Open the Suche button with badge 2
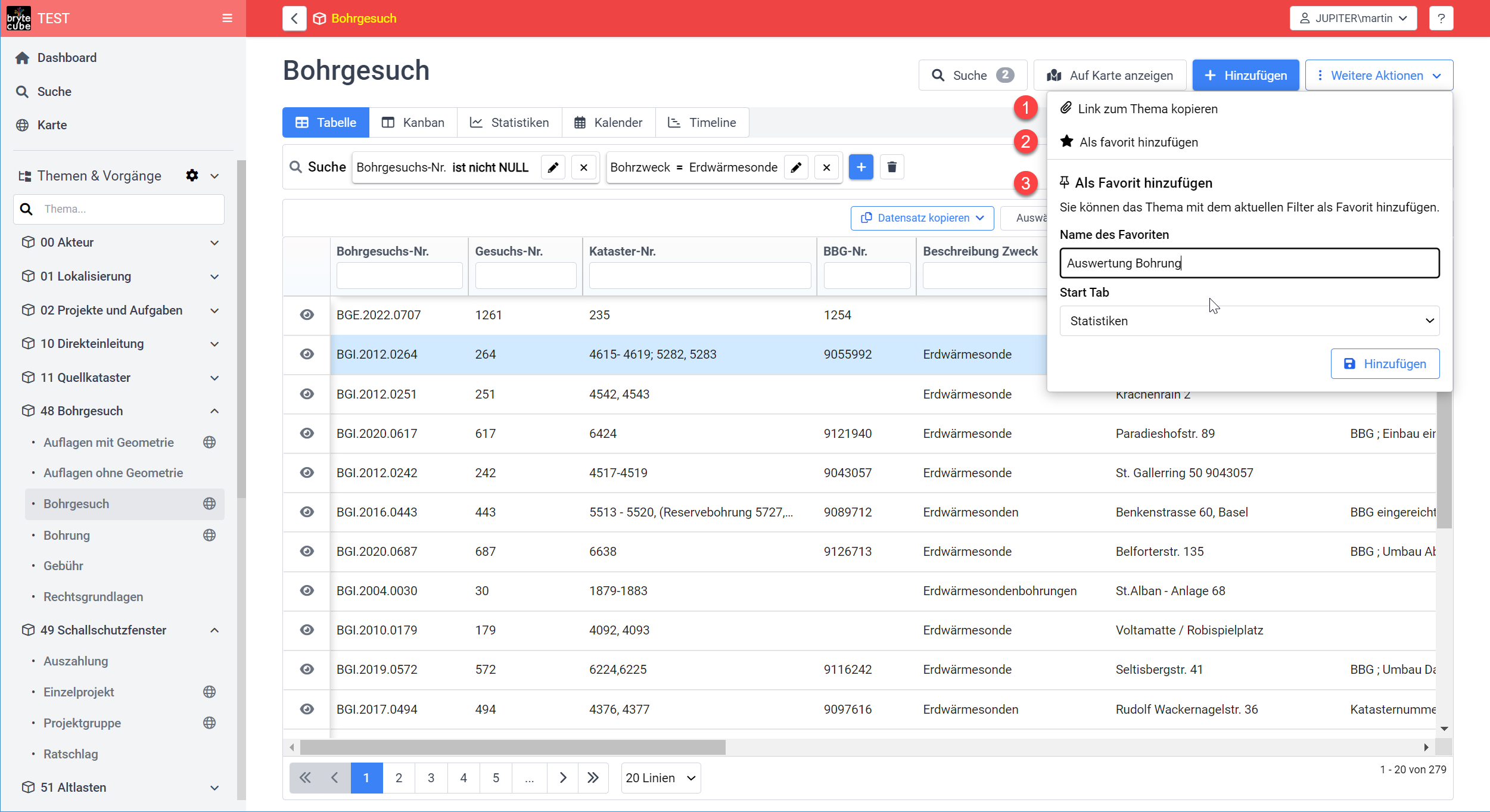The height and width of the screenshot is (812, 1490). pos(973,76)
